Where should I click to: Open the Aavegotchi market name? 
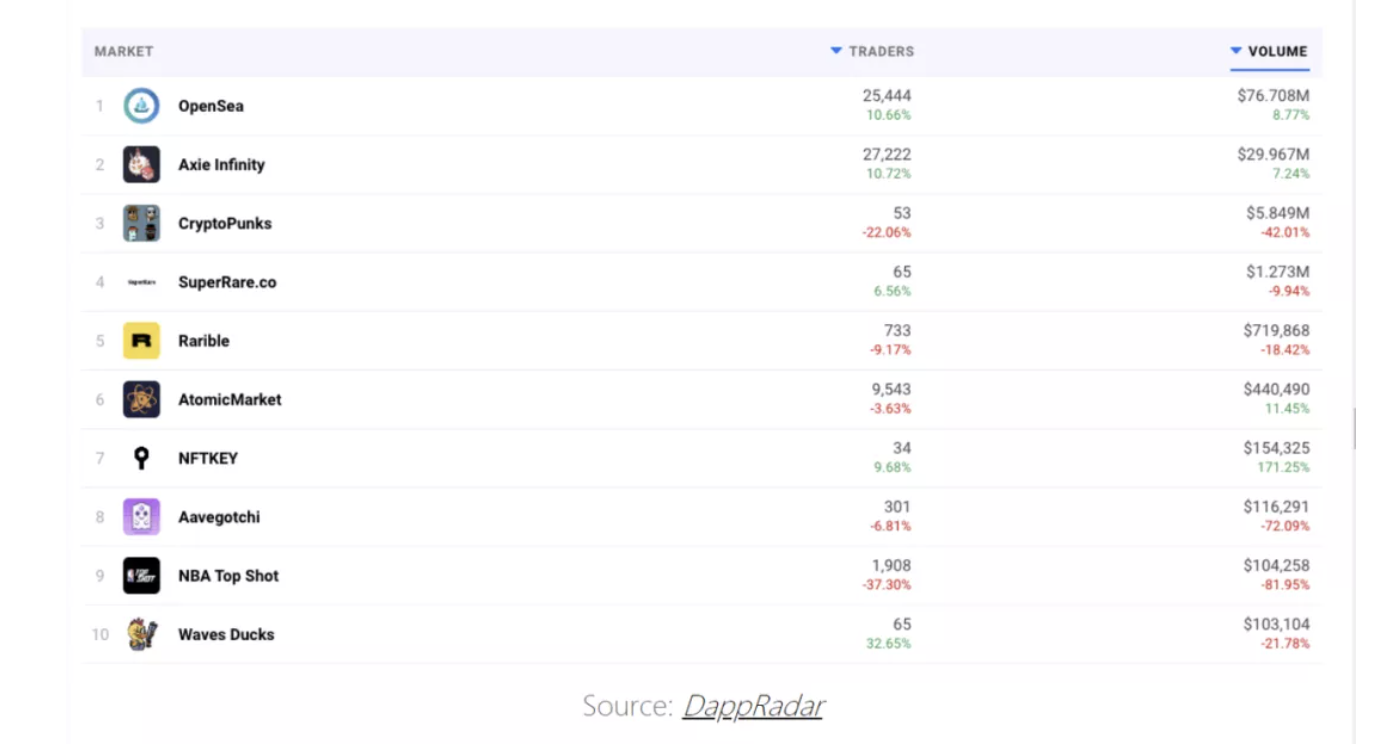click(219, 517)
